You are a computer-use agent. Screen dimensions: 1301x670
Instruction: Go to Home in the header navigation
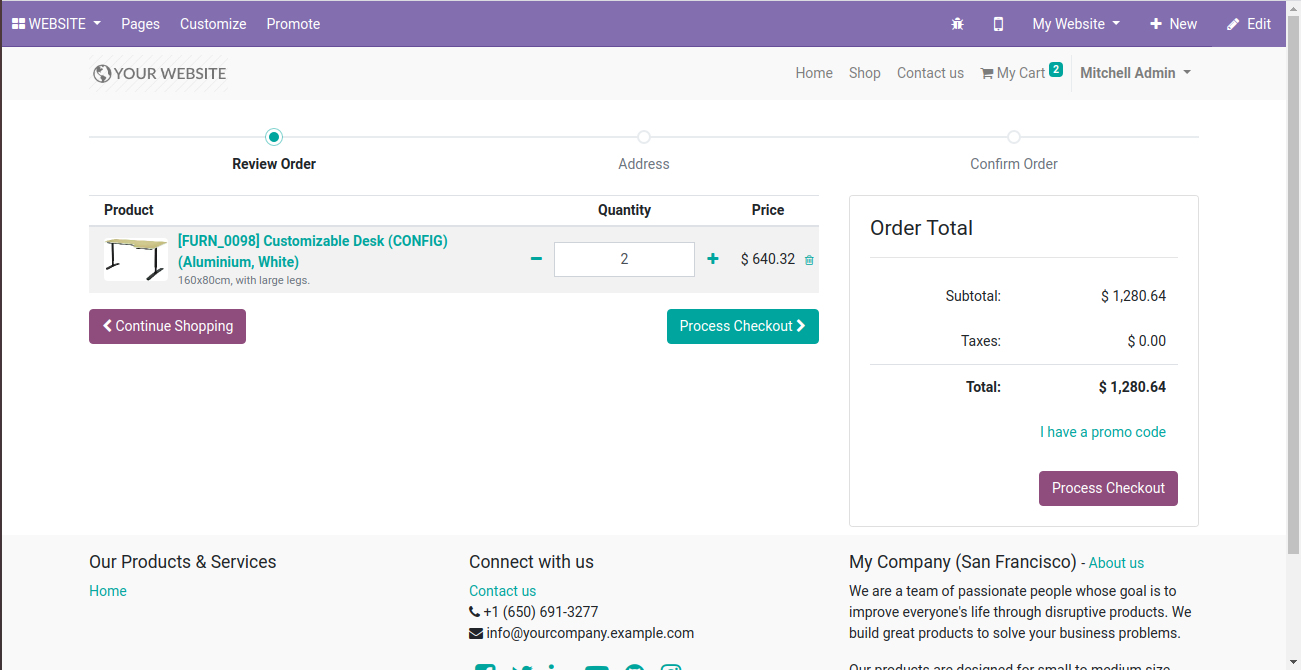click(x=814, y=73)
